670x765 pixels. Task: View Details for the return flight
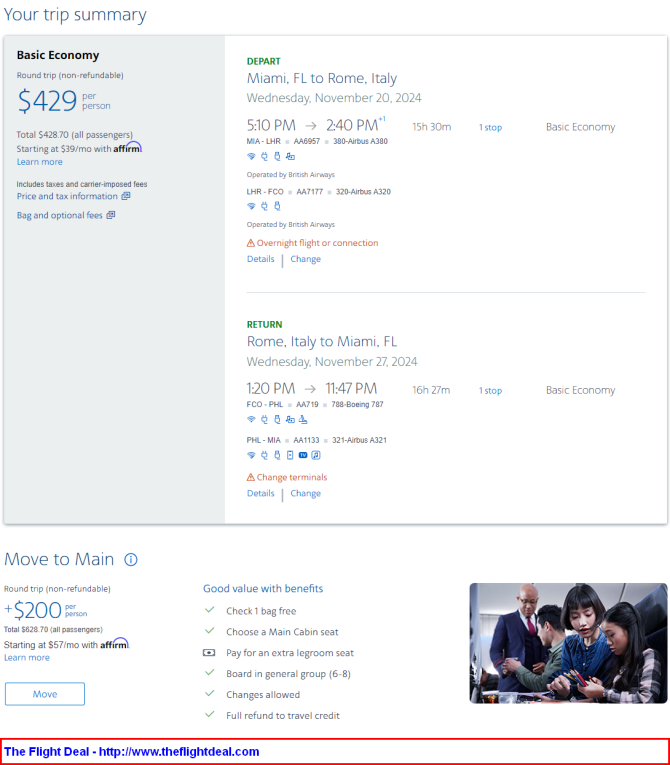click(261, 493)
